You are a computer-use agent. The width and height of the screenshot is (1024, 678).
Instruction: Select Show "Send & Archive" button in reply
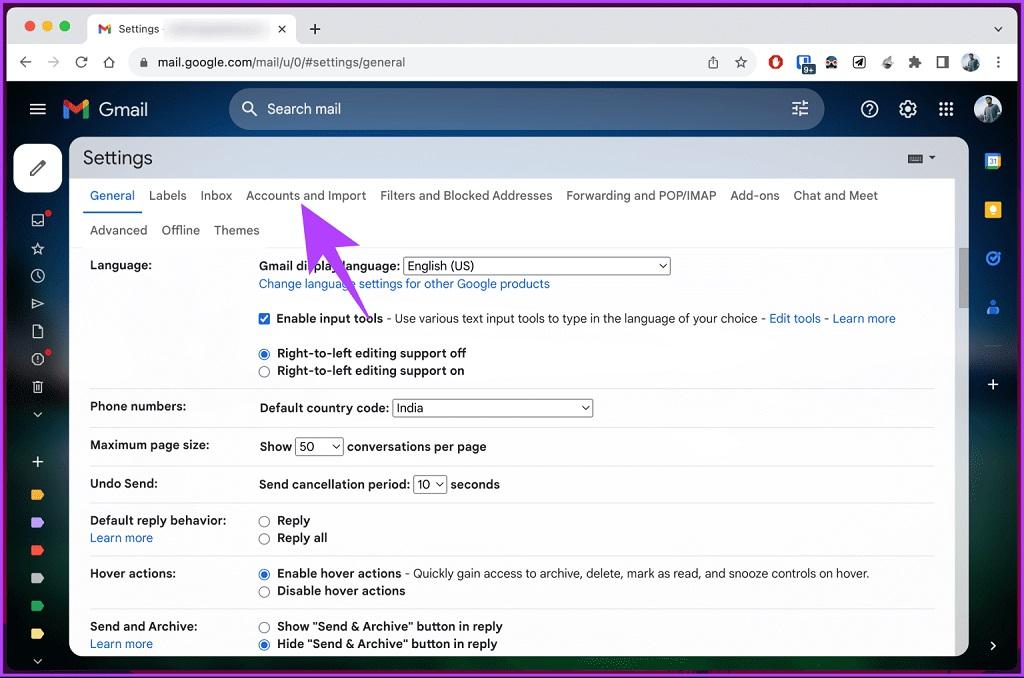264,627
